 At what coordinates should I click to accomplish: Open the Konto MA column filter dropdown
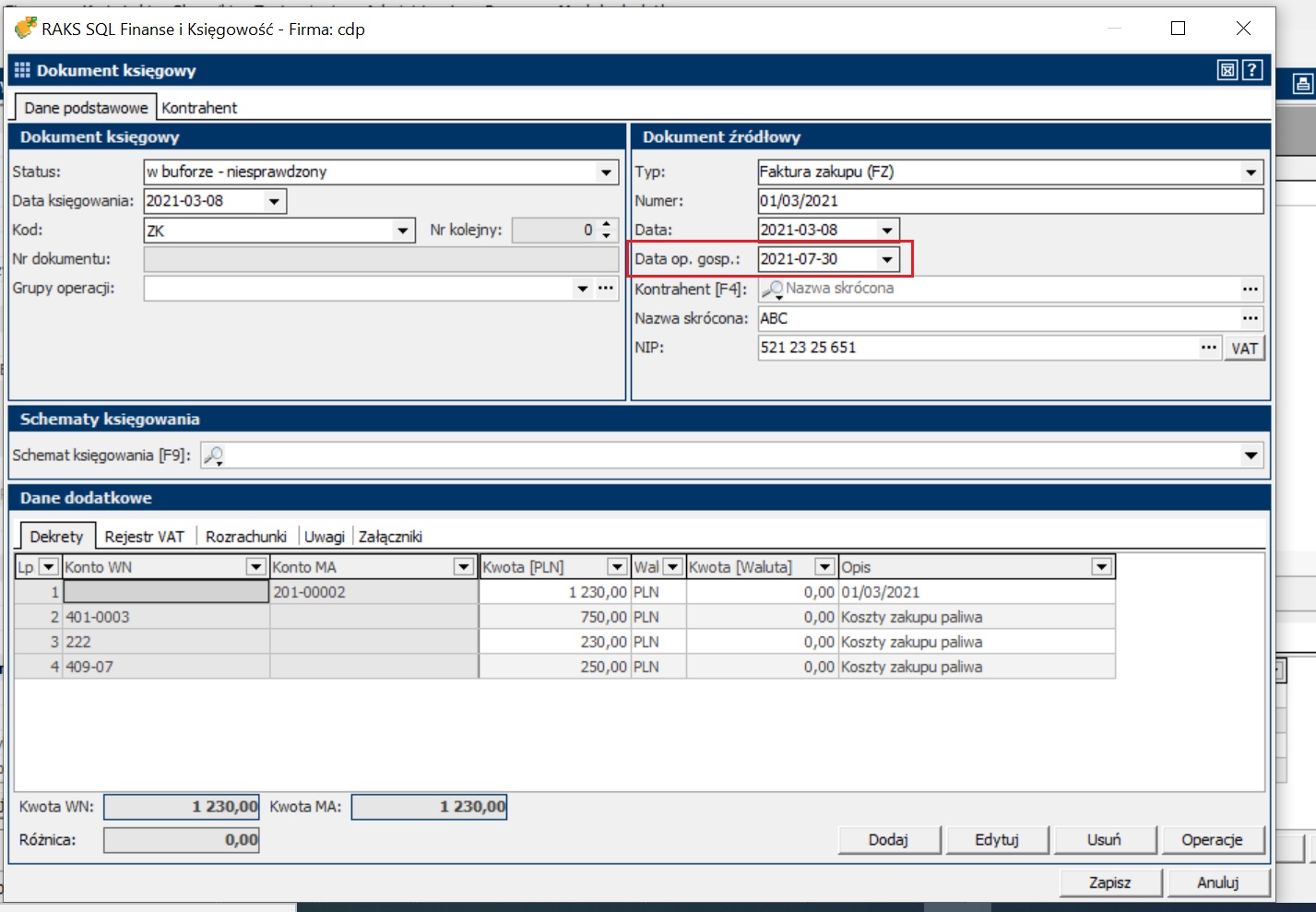click(x=464, y=567)
